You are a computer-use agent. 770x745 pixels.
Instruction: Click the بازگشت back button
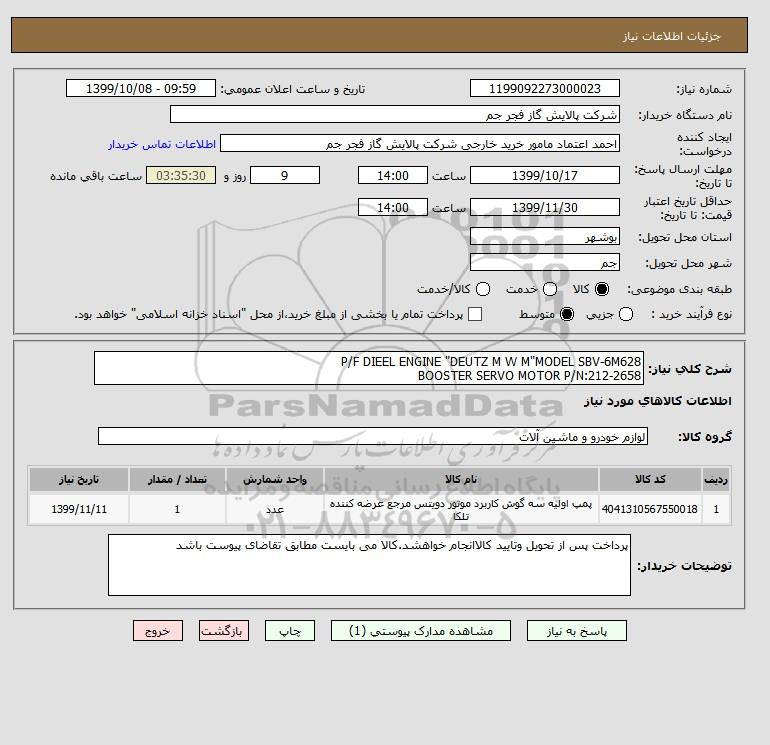[x=223, y=631]
